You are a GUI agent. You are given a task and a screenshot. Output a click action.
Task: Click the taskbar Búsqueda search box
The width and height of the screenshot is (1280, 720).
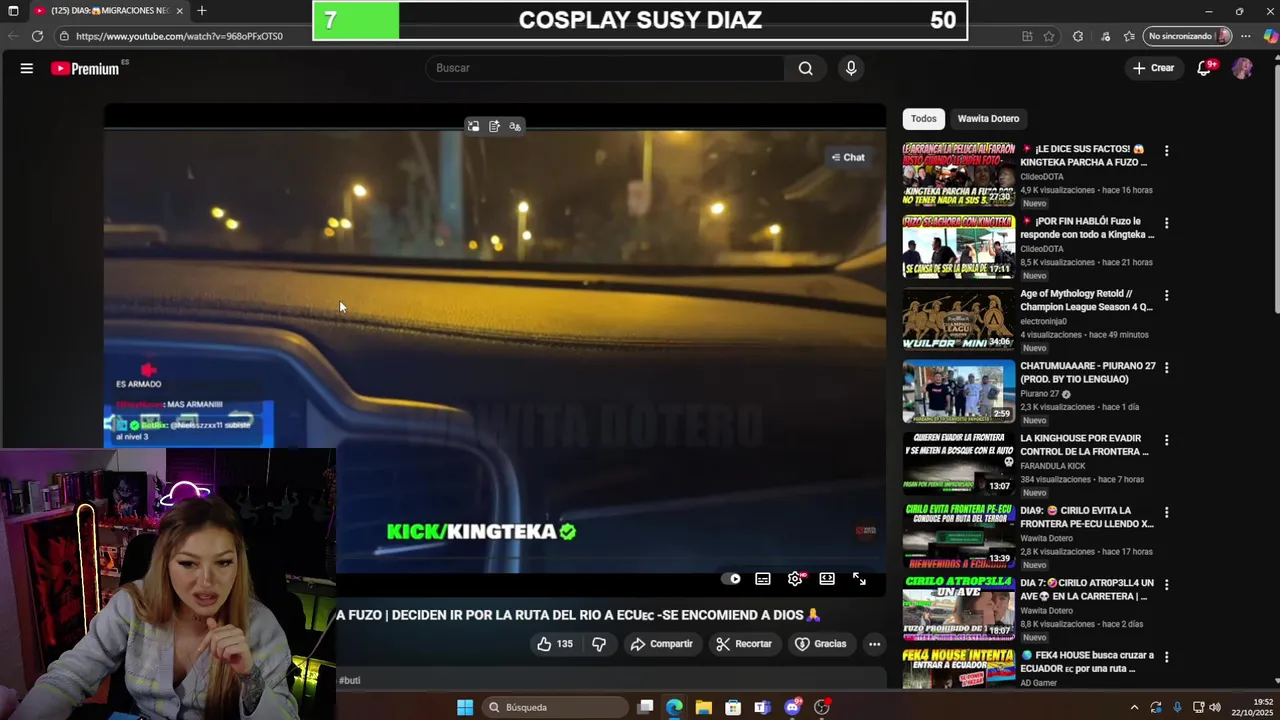(554, 707)
